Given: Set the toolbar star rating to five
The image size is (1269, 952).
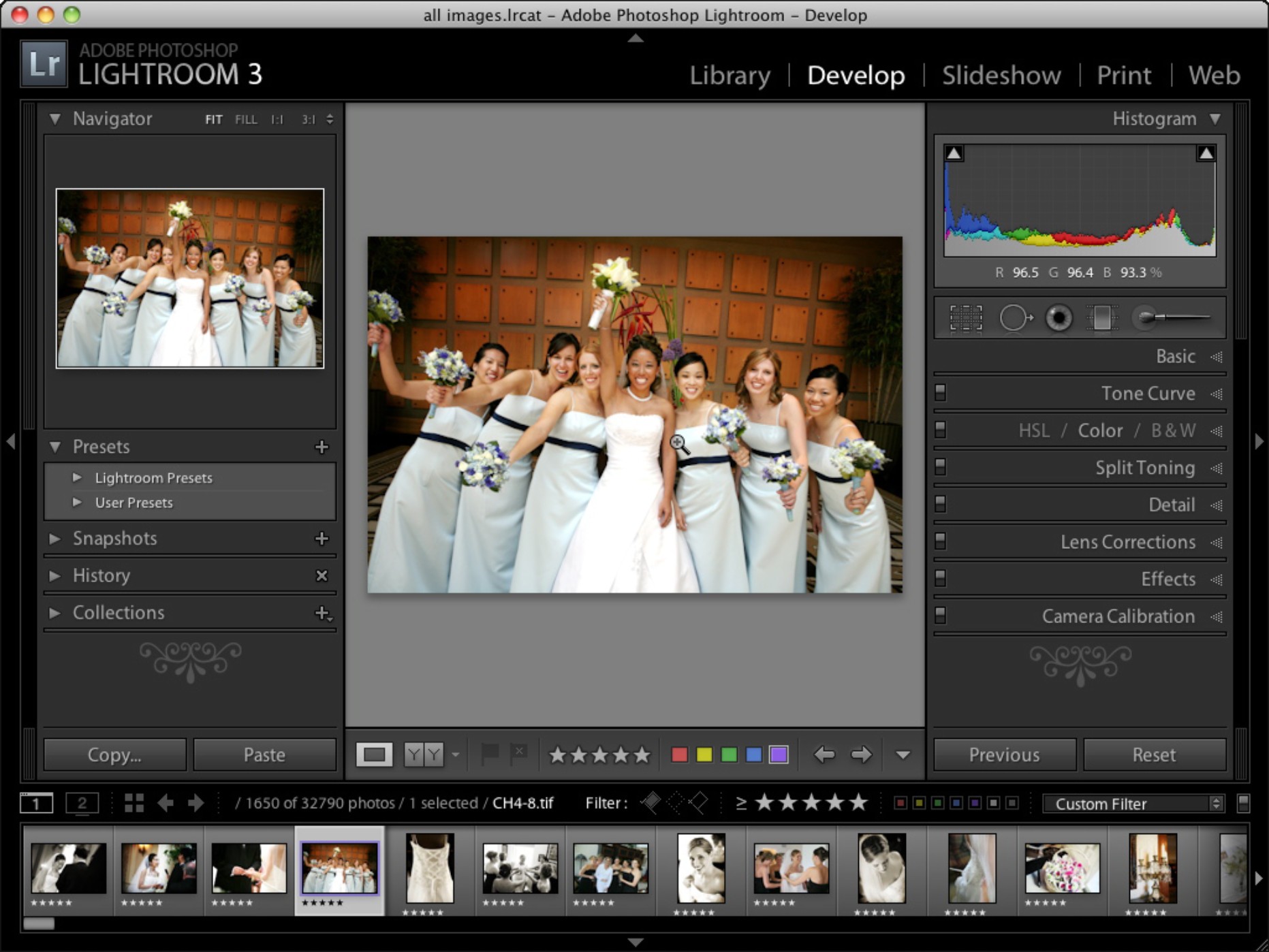Looking at the screenshot, I should [642, 755].
